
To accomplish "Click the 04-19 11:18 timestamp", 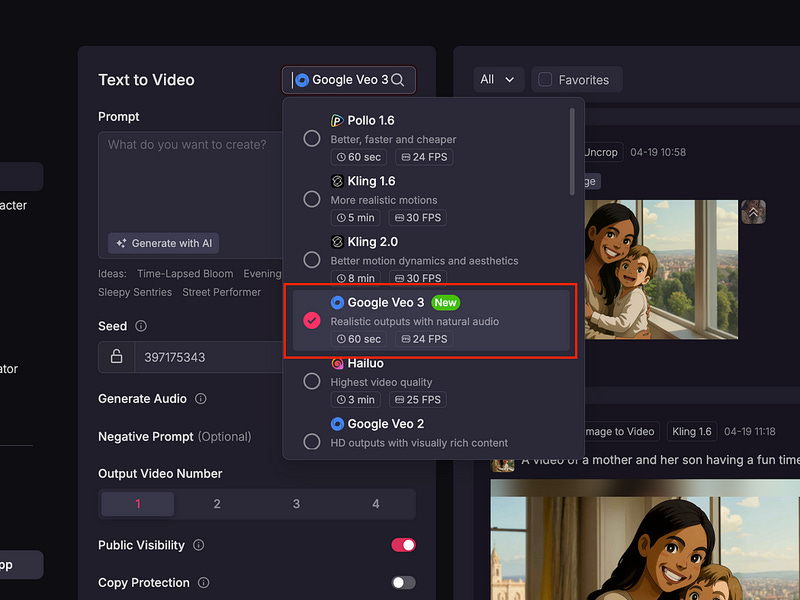I will [749, 432].
